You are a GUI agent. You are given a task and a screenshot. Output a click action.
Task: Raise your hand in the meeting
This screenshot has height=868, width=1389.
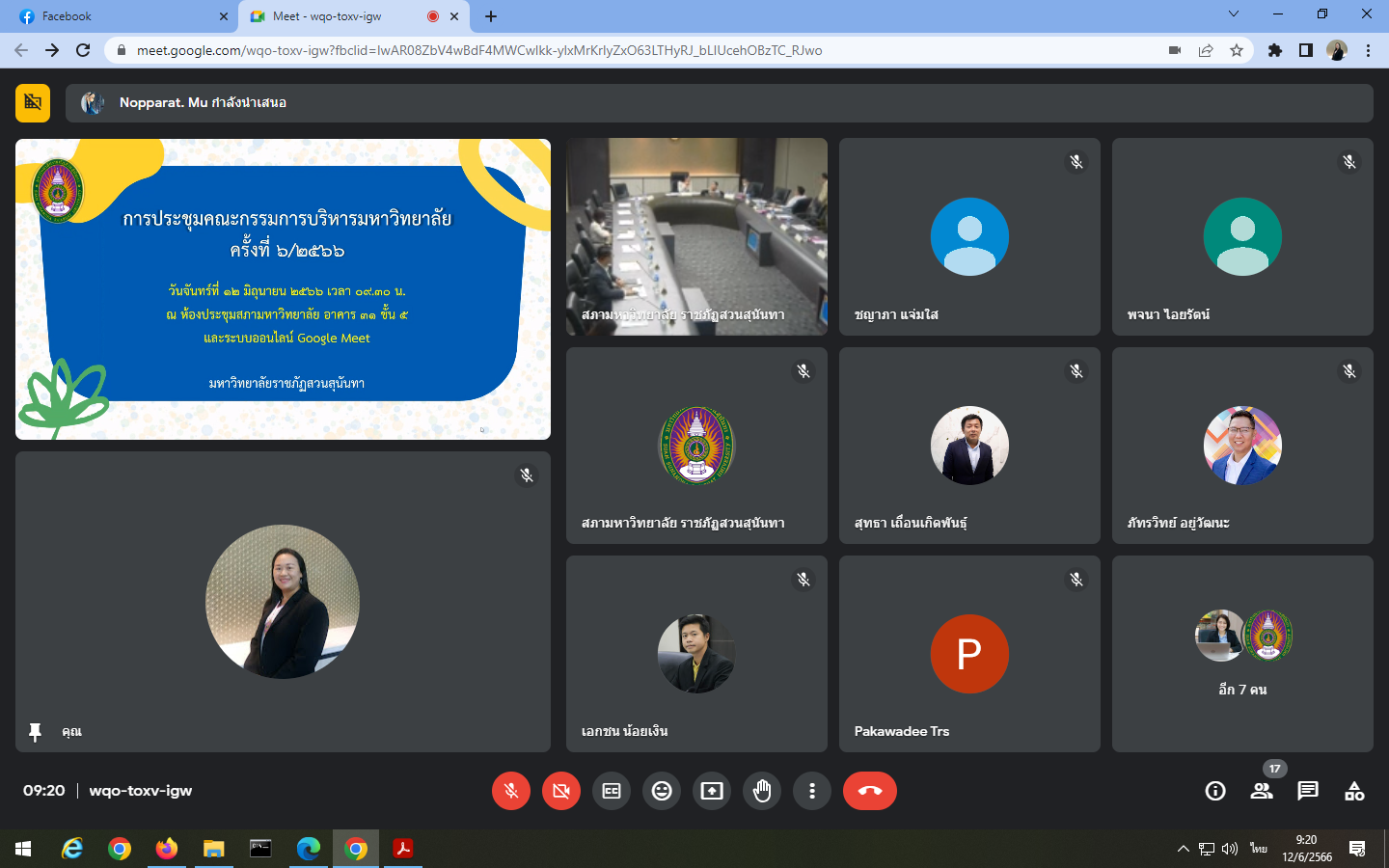tap(762, 791)
